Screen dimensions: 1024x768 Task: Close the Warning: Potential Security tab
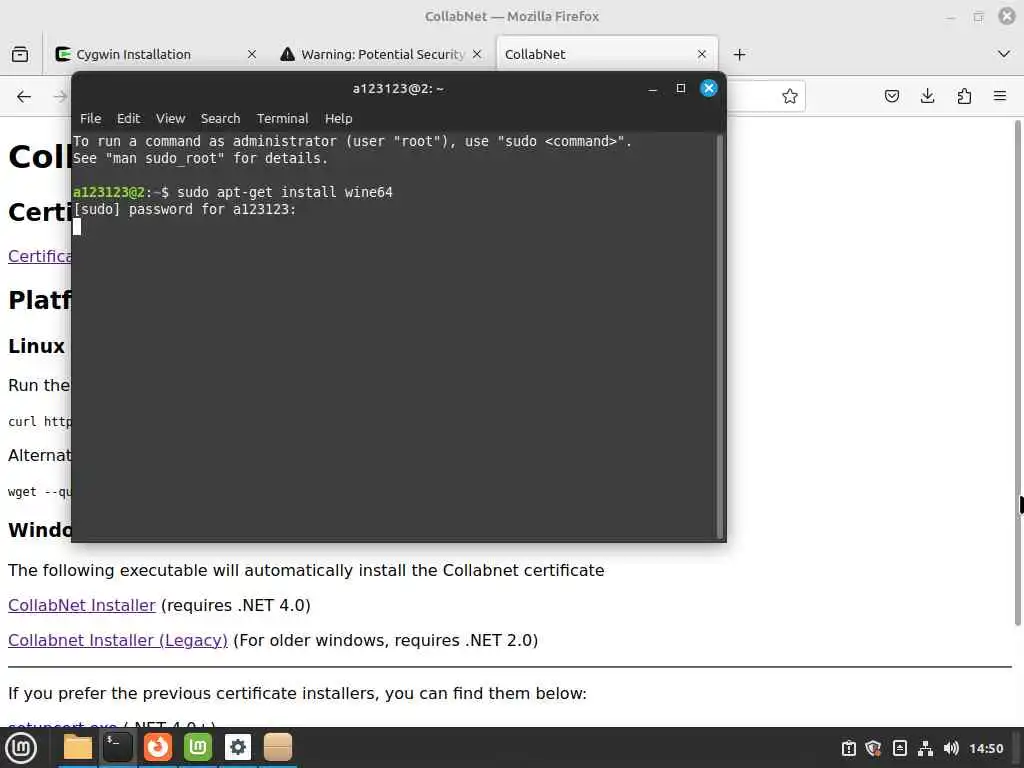(x=477, y=54)
